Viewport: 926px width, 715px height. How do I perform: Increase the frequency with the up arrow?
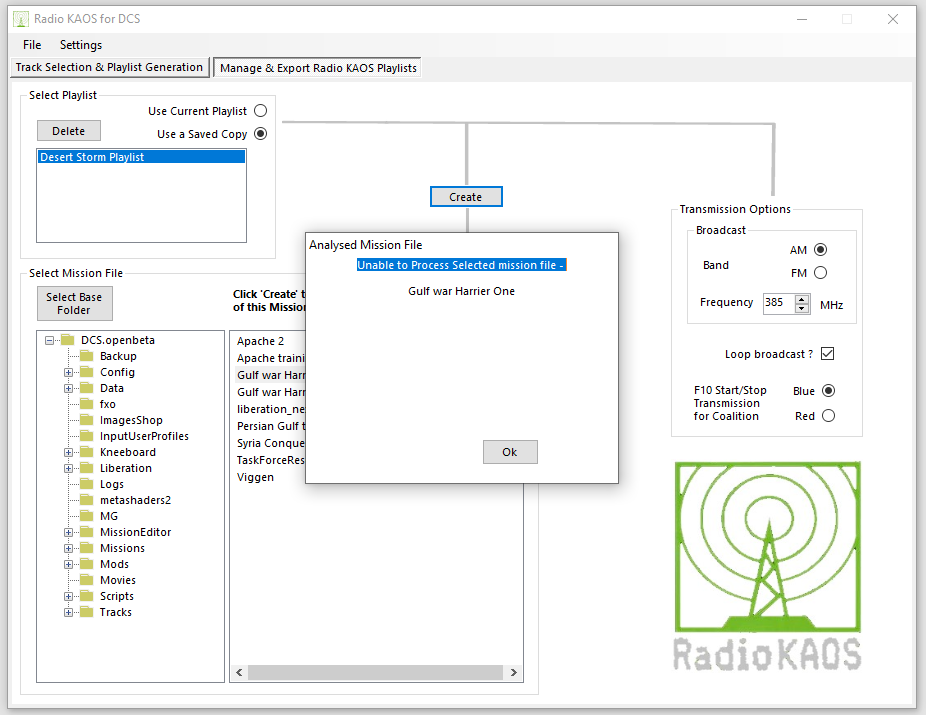pos(801,299)
